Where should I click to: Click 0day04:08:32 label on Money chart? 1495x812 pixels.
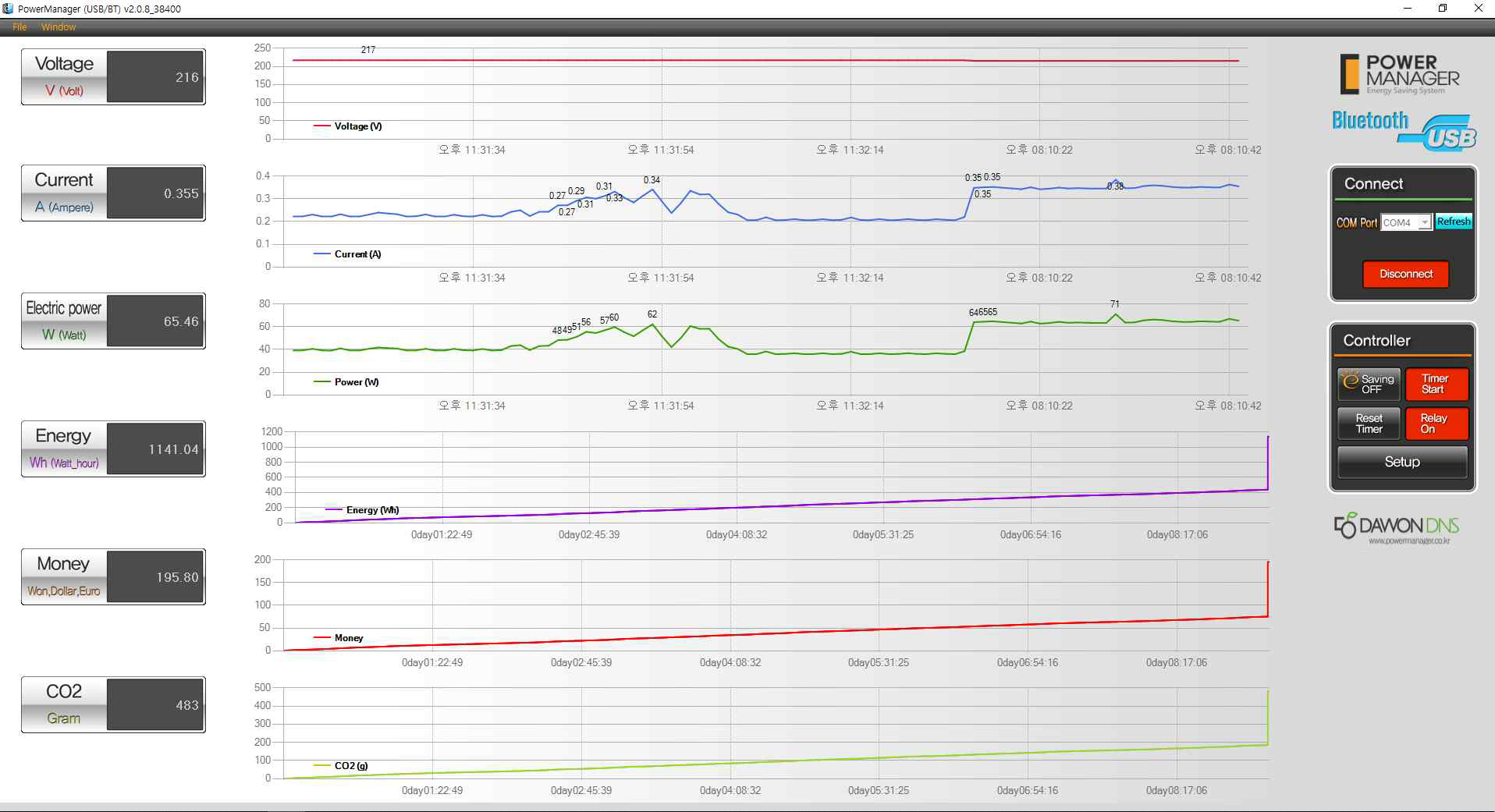tap(730, 663)
